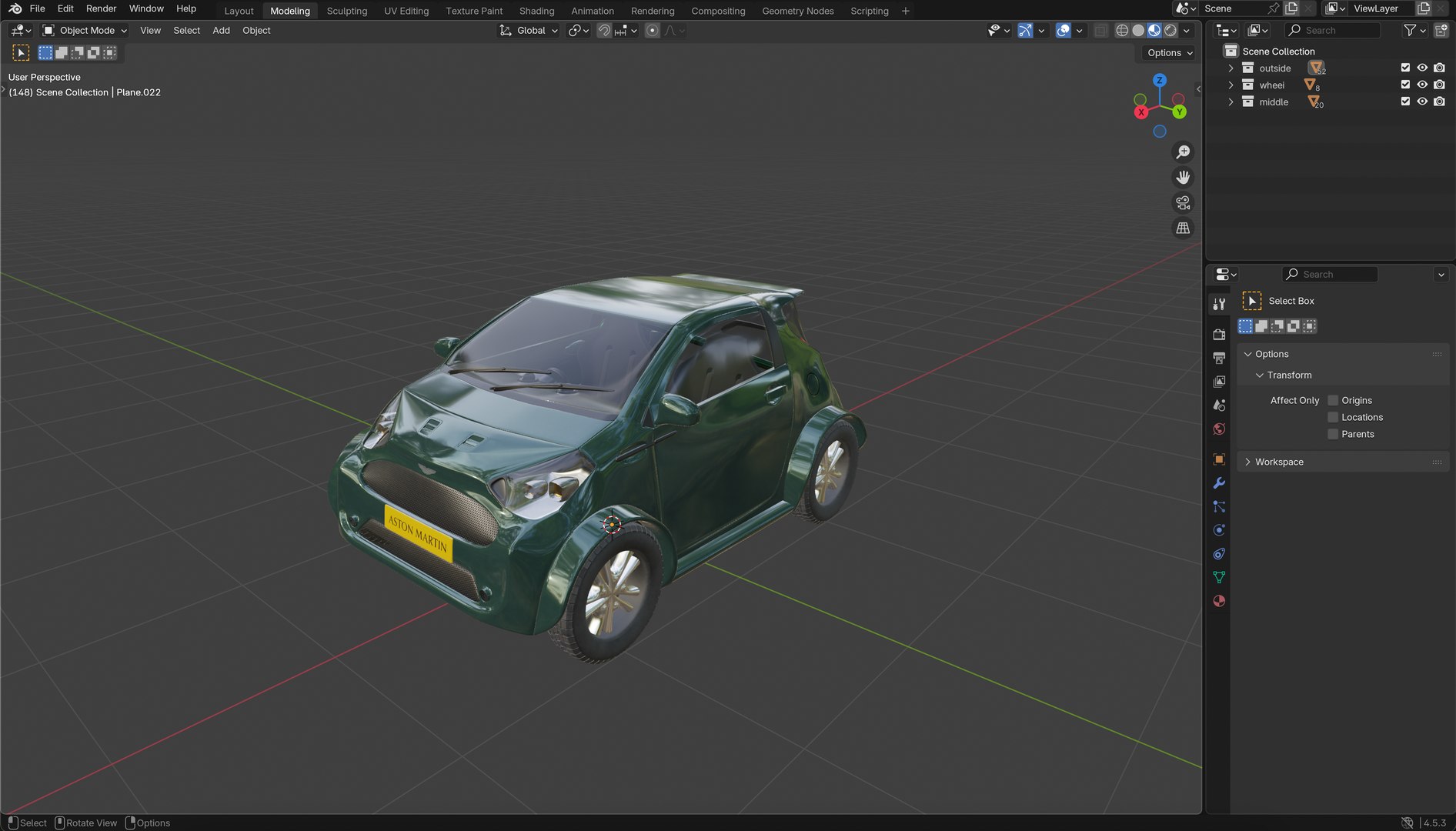Select solid viewport shading
The width and height of the screenshot is (1456, 831).
[1138, 31]
